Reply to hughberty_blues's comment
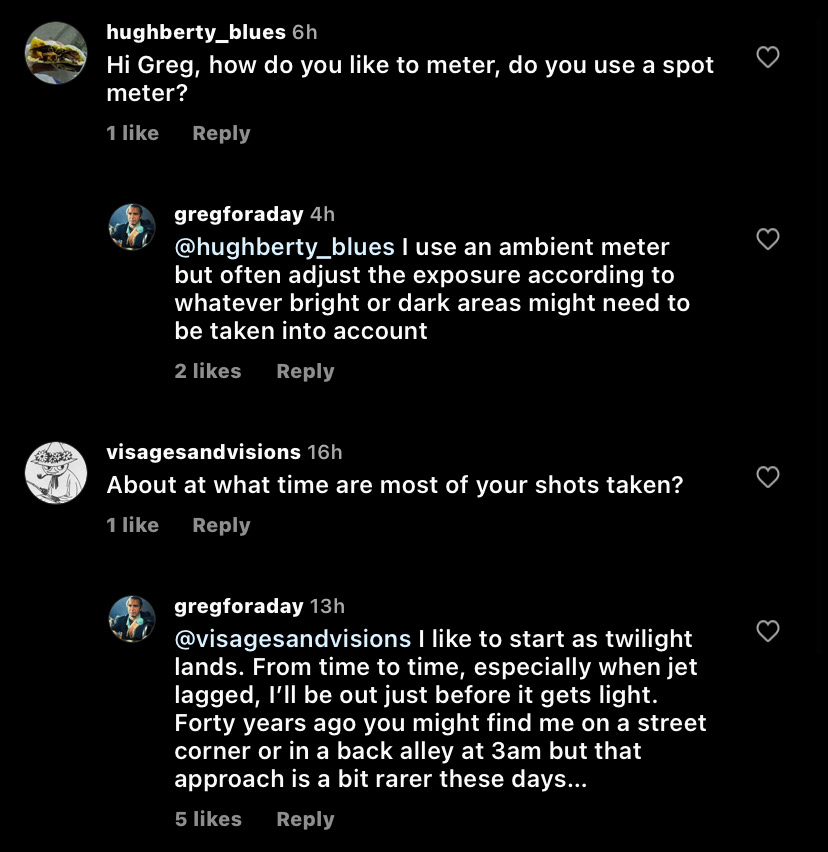 tap(221, 133)
